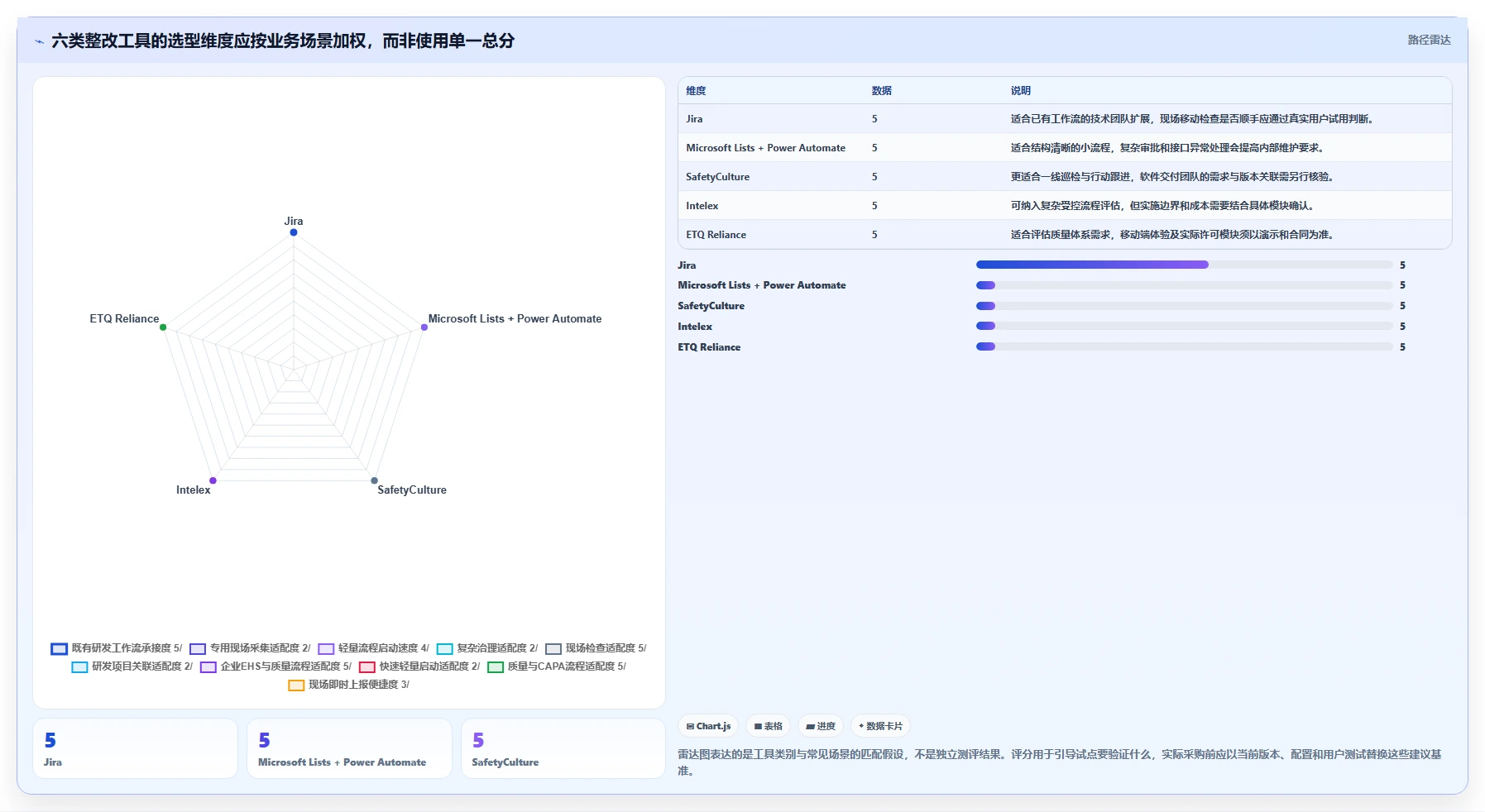Click the Chart.js tag chip
Viewport: 1485px width, 812px height.
coord(709,726)
